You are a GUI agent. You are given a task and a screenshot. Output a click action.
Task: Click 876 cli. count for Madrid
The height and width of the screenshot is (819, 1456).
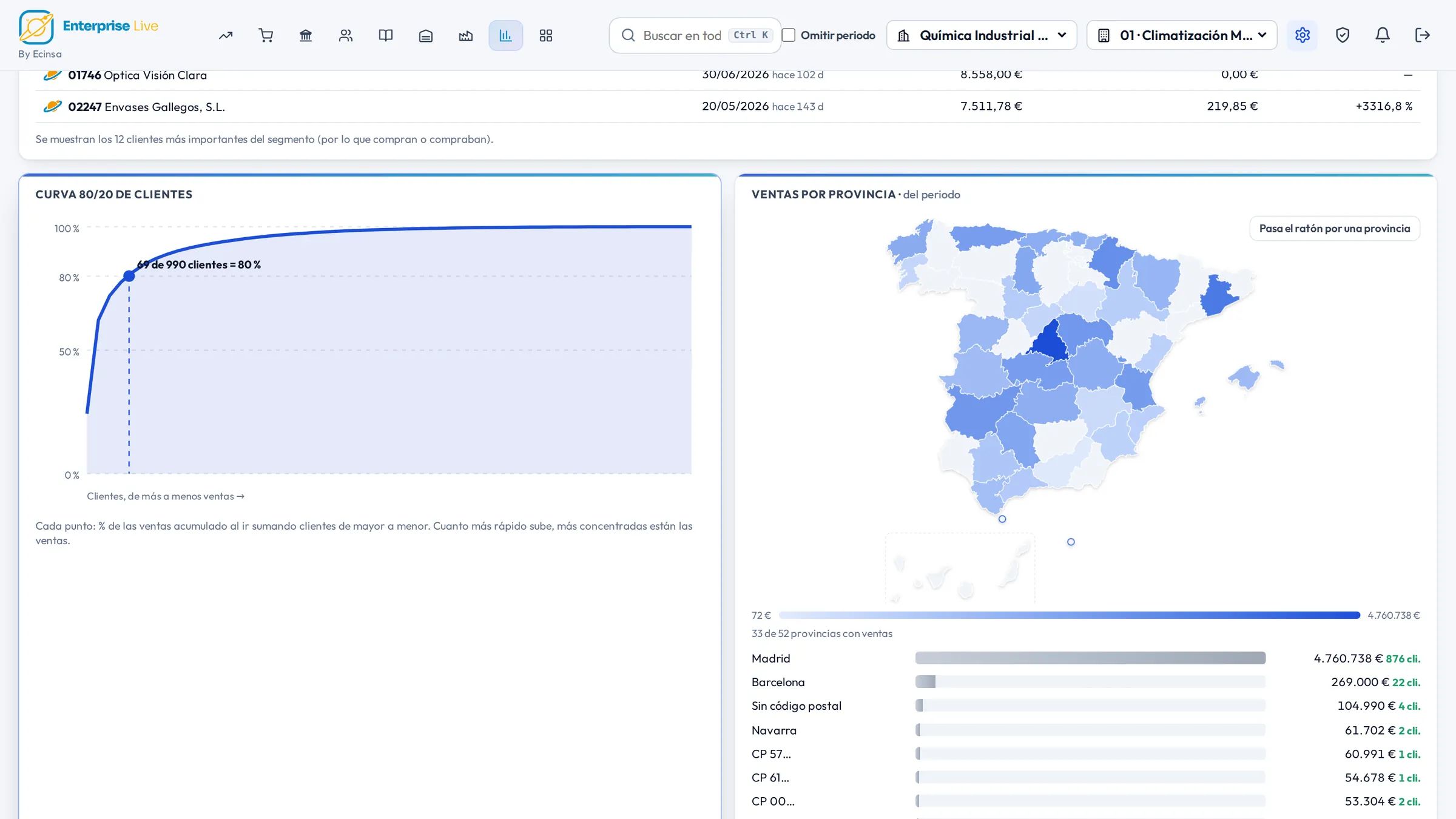[1403, 658]
